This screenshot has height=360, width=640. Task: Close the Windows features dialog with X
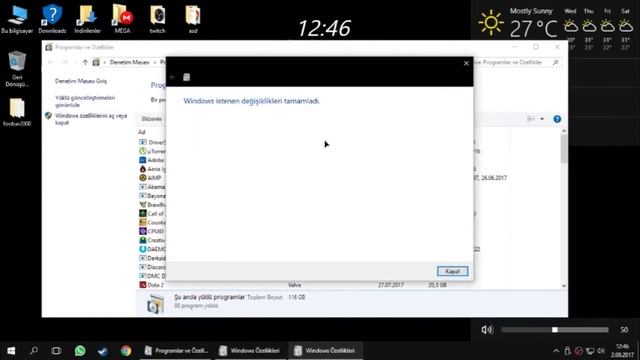click(466, 63)
